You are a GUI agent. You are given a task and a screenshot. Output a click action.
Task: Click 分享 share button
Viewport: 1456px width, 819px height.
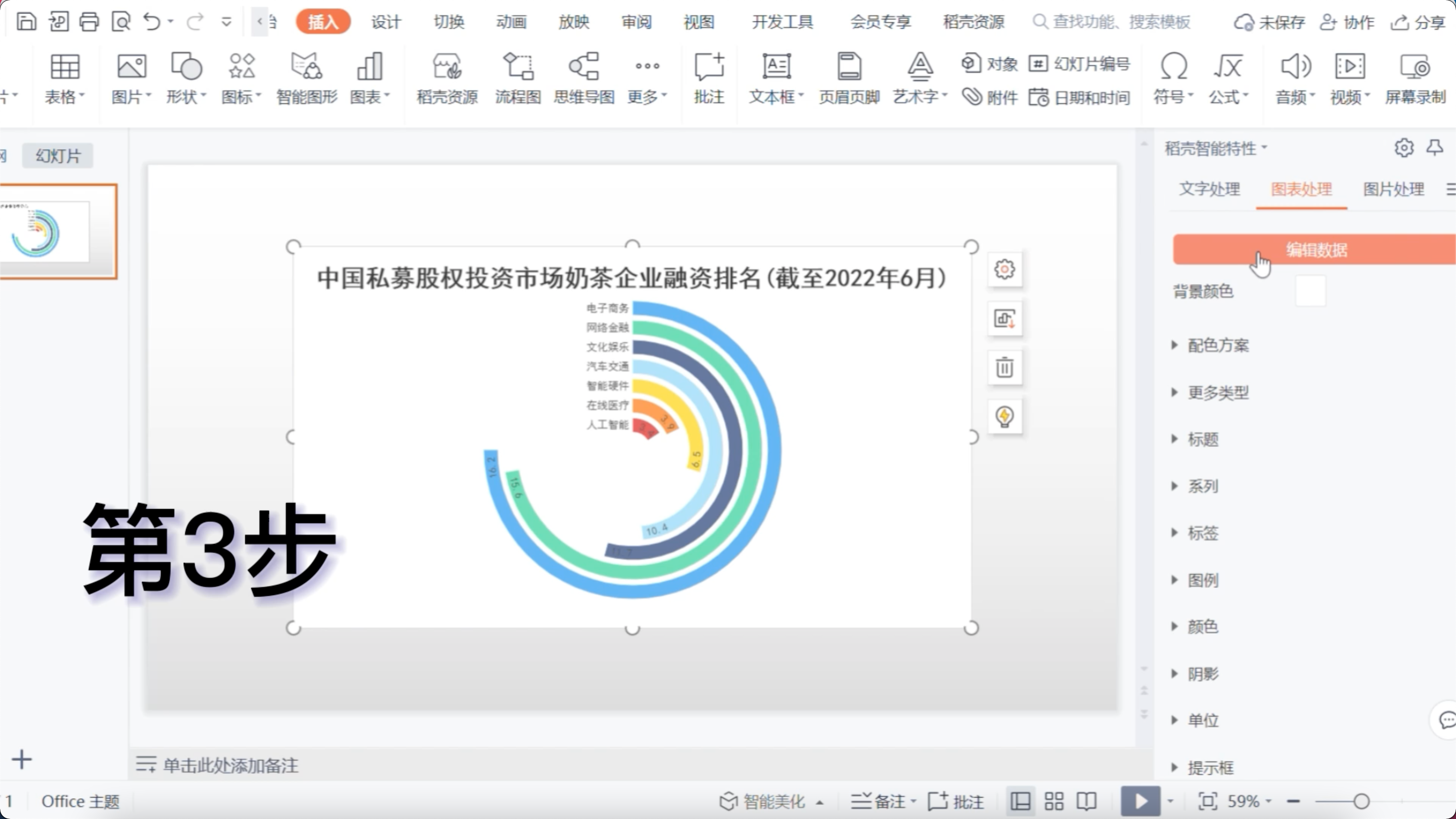pyautogui.click(x=1418, y=22)
